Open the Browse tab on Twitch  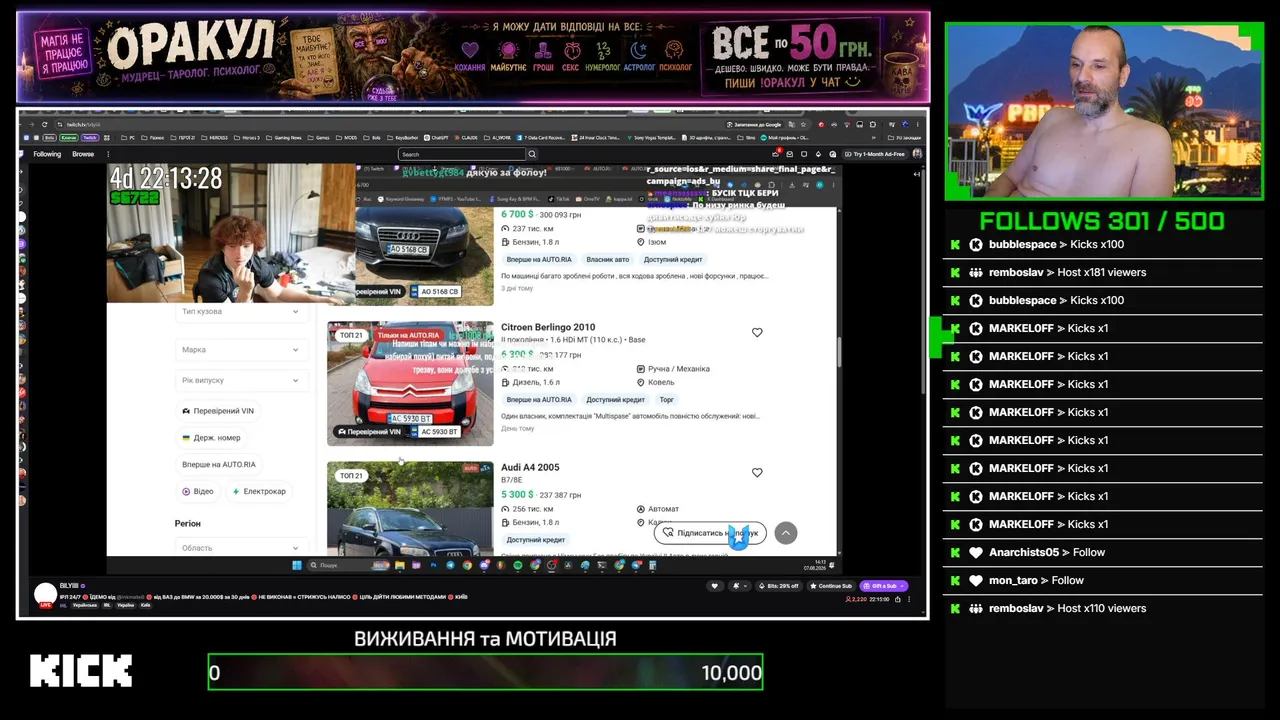tap(83, 154)
